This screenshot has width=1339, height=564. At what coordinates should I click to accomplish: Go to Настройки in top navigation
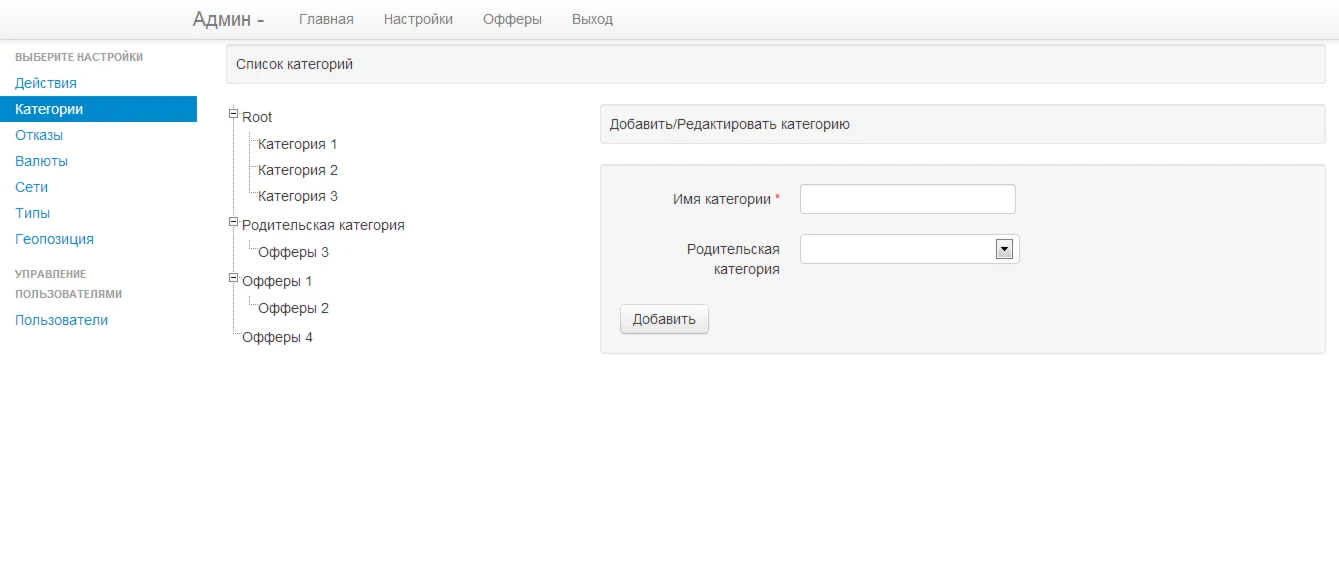click(418, 19)
